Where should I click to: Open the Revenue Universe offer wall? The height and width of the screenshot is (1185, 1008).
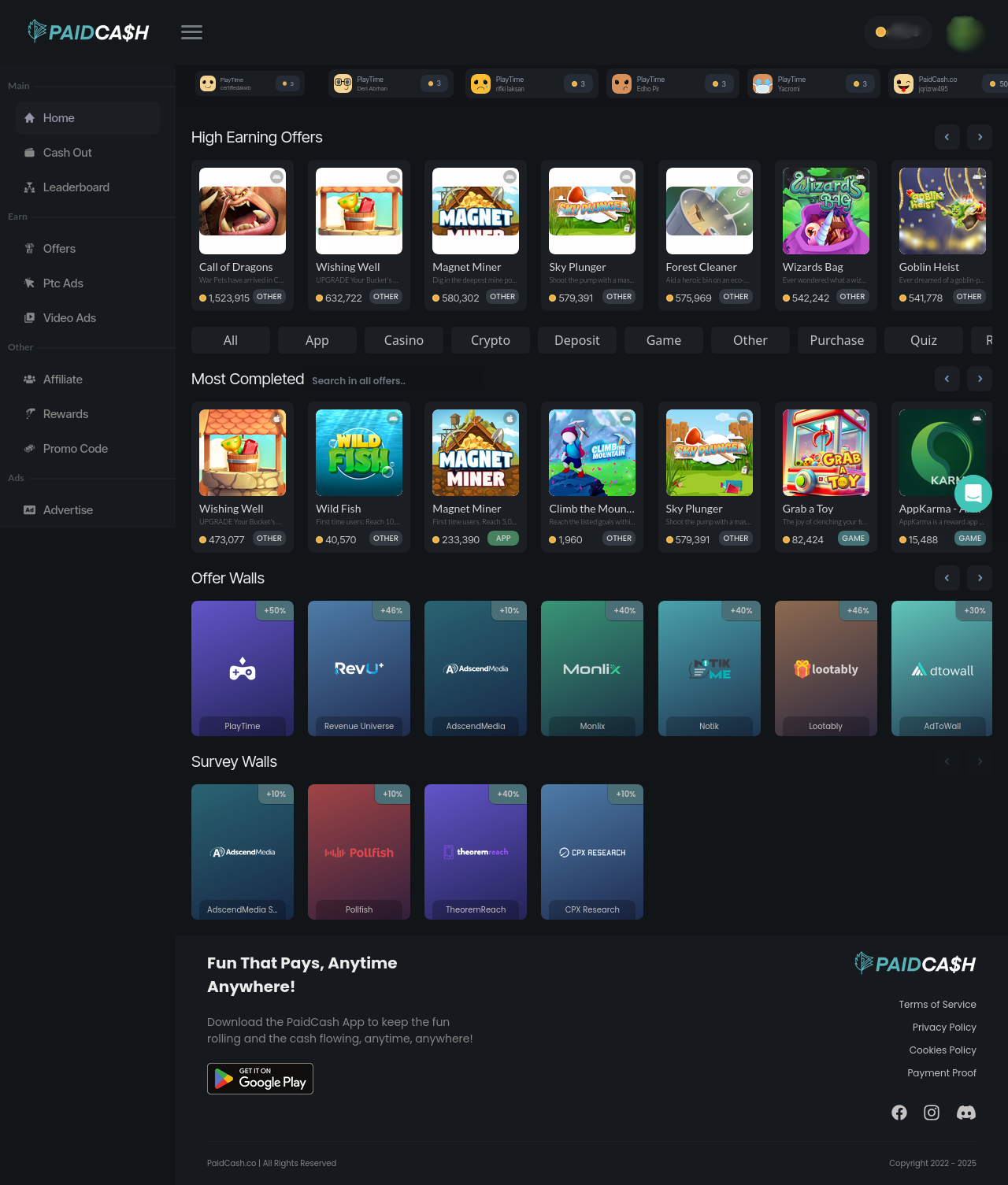point(359,668)
